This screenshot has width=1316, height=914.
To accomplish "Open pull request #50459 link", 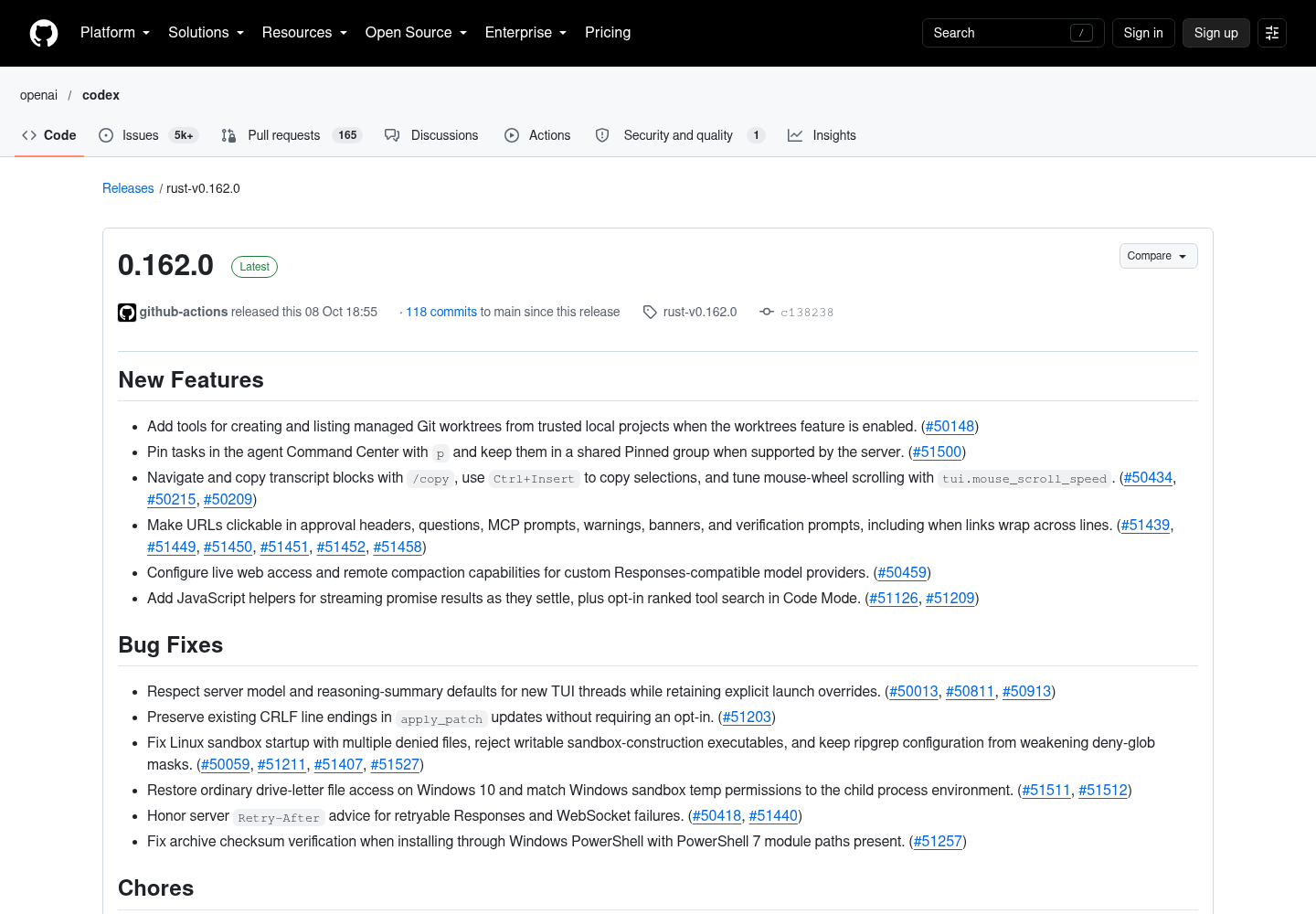I will click(x=902, y=573).
